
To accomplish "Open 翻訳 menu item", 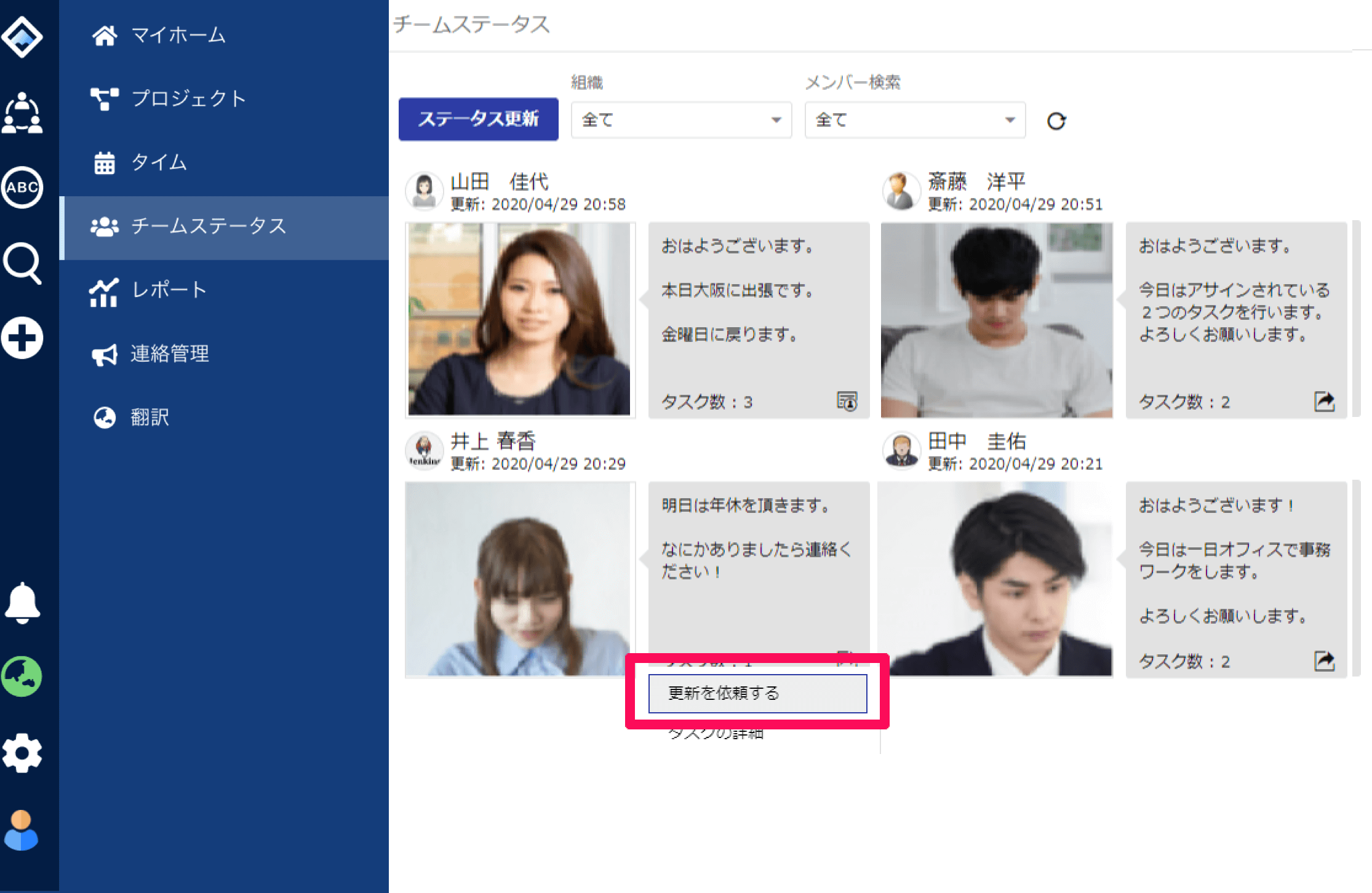I will point(225,418).
